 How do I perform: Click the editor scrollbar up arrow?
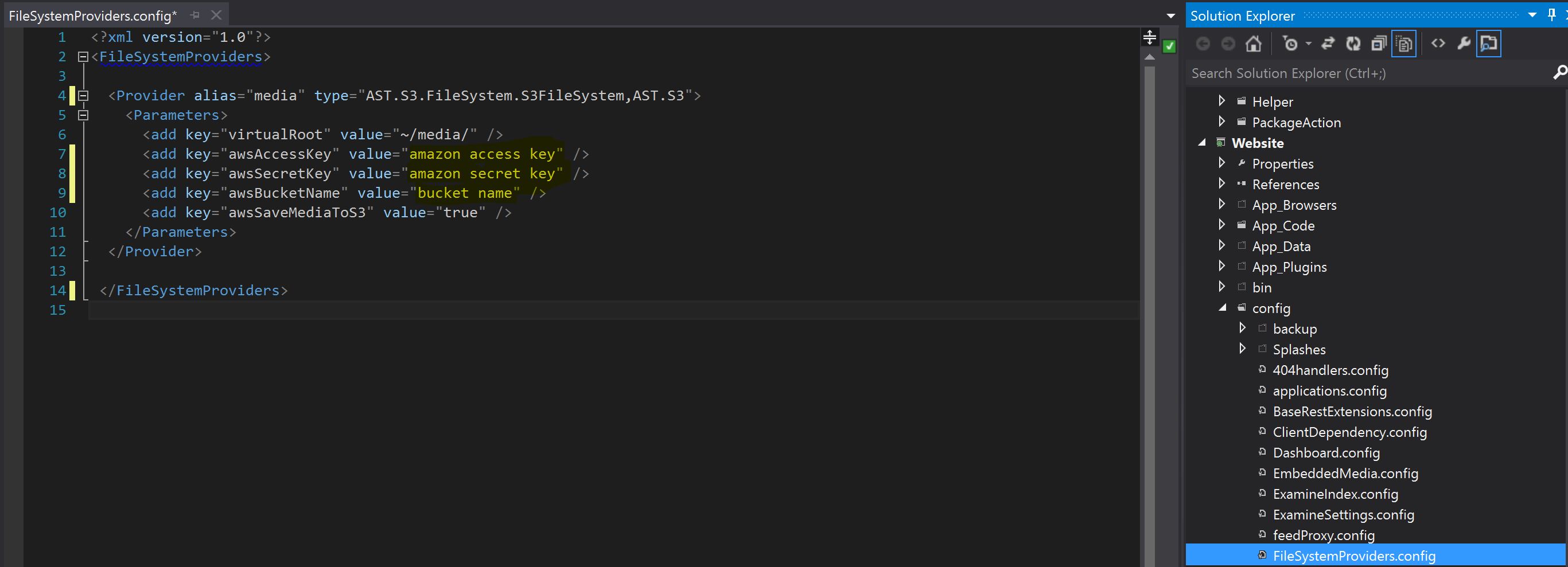1149,57
